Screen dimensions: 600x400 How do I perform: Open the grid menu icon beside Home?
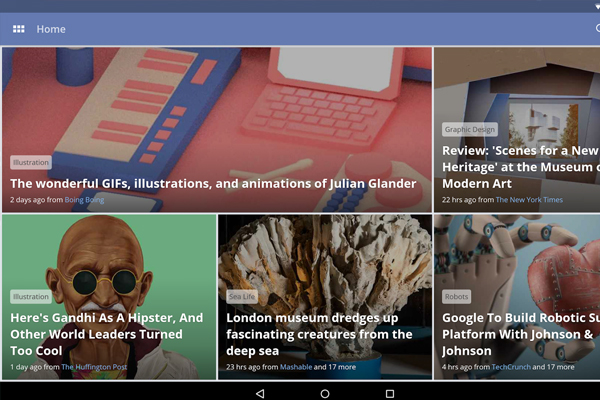point(18,29)
